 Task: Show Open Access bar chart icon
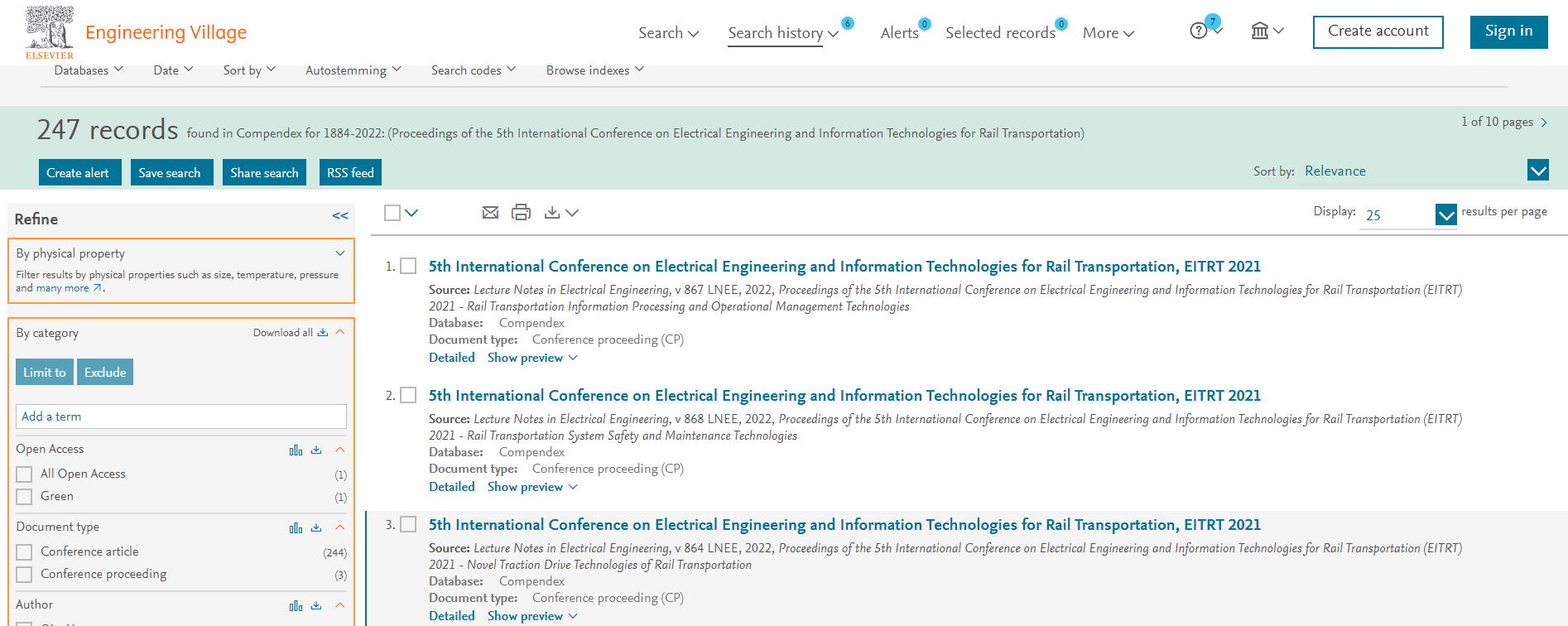[296, 450]
